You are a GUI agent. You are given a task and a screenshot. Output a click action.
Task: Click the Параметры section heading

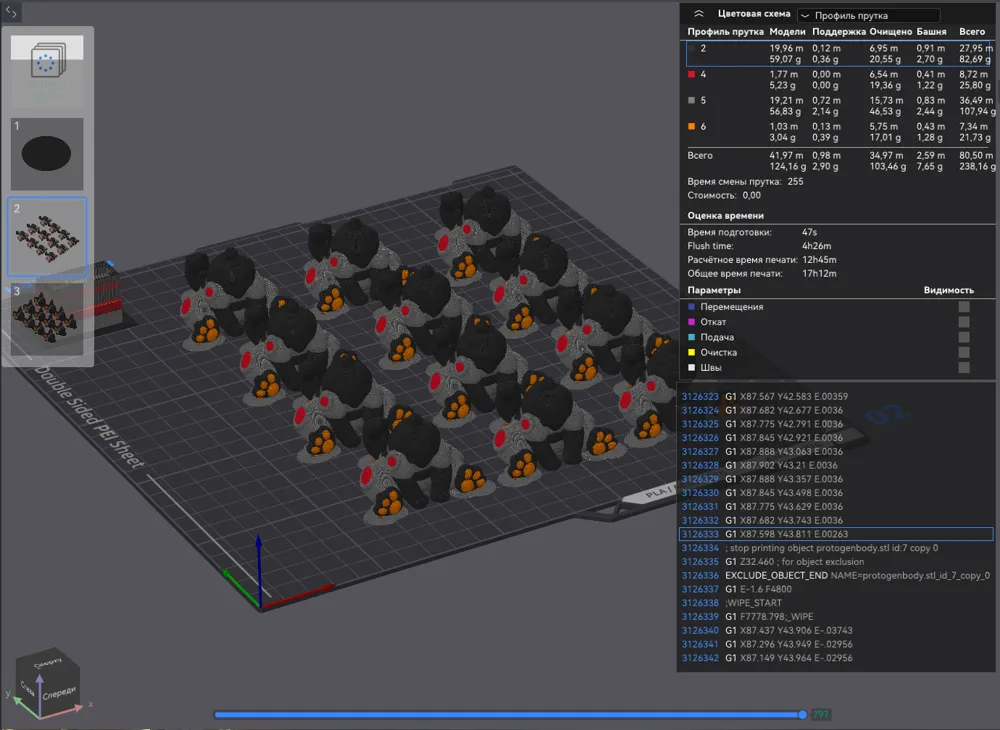pos(714,290)
